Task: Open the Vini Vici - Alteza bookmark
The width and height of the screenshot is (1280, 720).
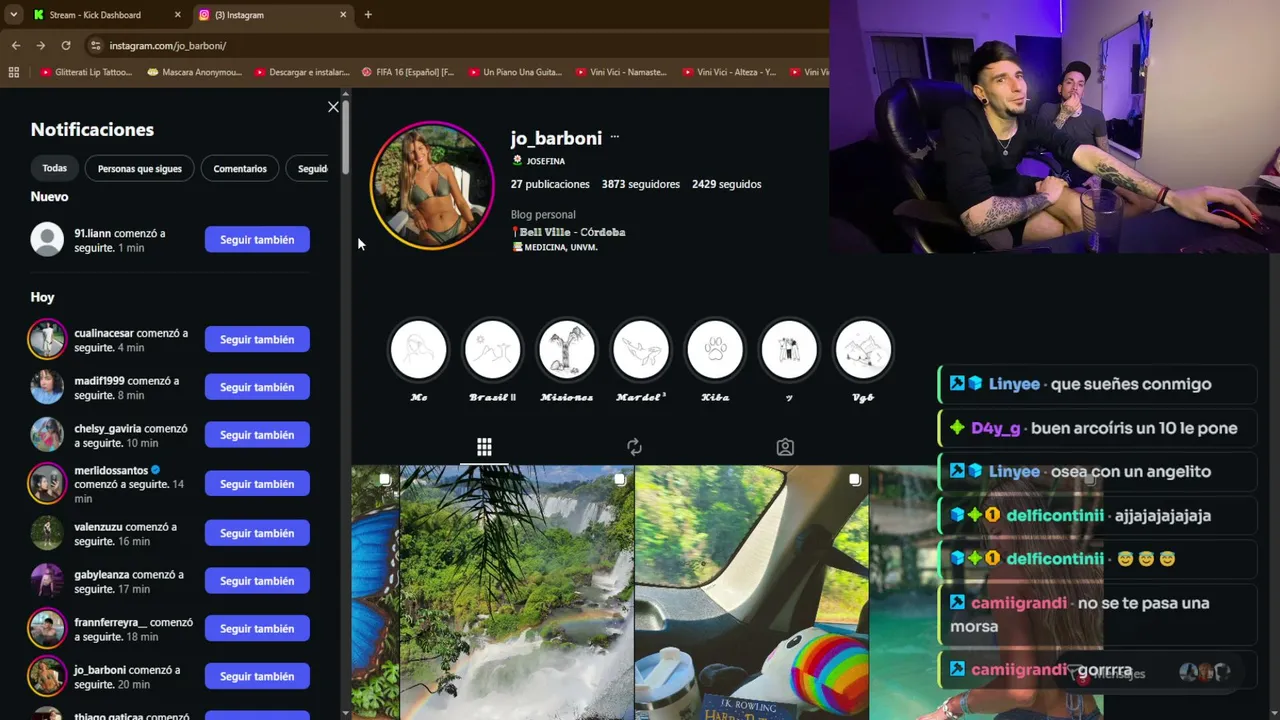Action: (x=729, y=72)
